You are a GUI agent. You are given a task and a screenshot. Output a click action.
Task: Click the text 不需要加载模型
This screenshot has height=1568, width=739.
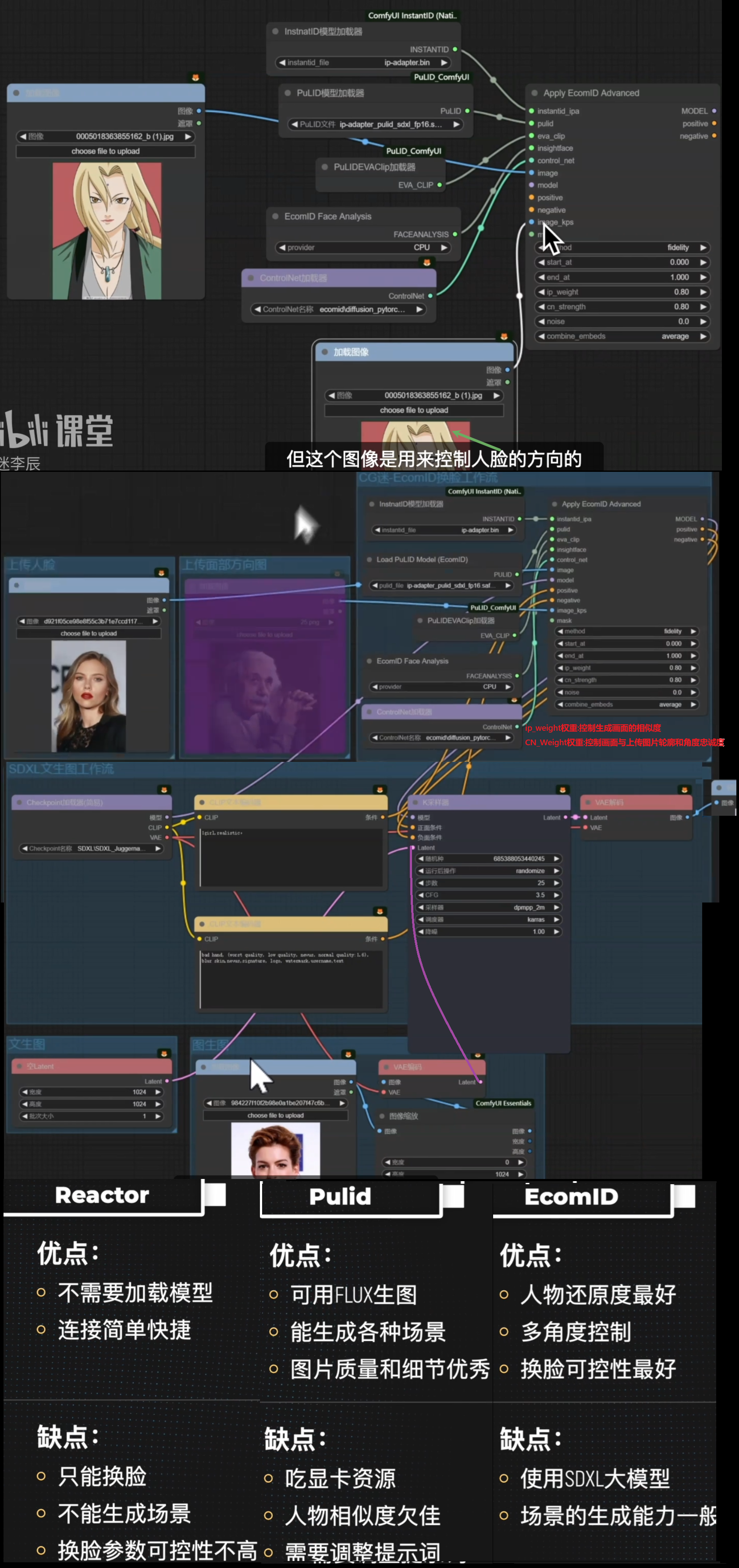click(x=135, y=1292)
